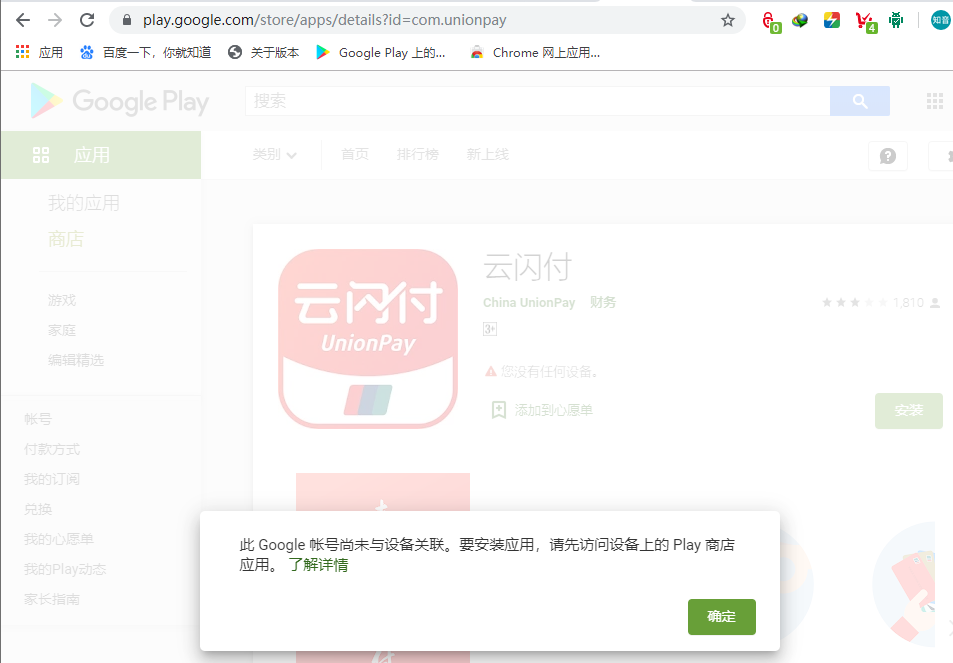953x663 pixels.
Task: Open 帐号 in the sidebar
Action: point(38,419)
